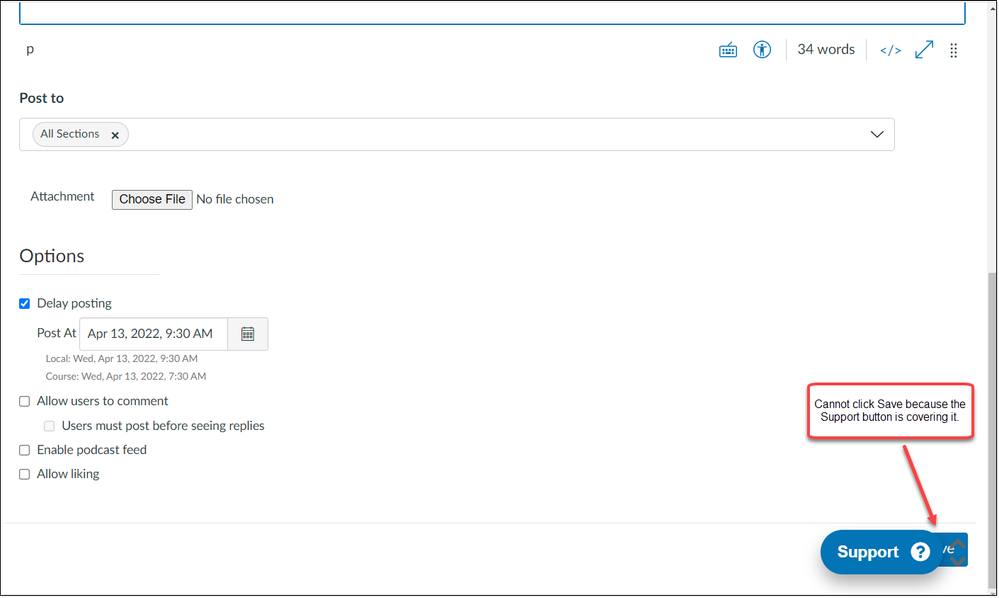
Task: Open the Support help button
Action: pyautogui.click(x=866, y=552)
